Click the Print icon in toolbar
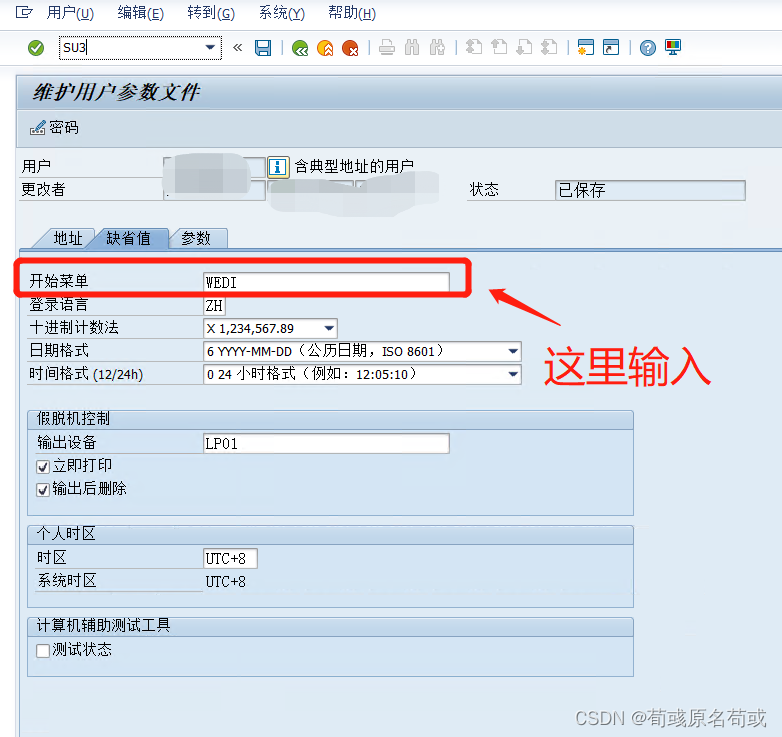The height and width of the screenshot is (737, 782). [x=387, y=48]
